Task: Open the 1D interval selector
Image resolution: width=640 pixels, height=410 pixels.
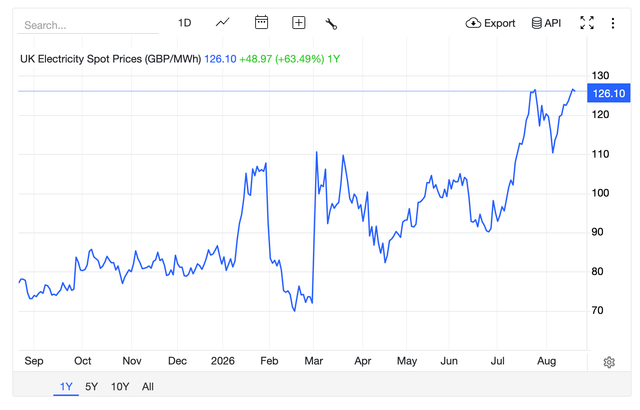Action: pyautogui.click(x=184, y=23)
